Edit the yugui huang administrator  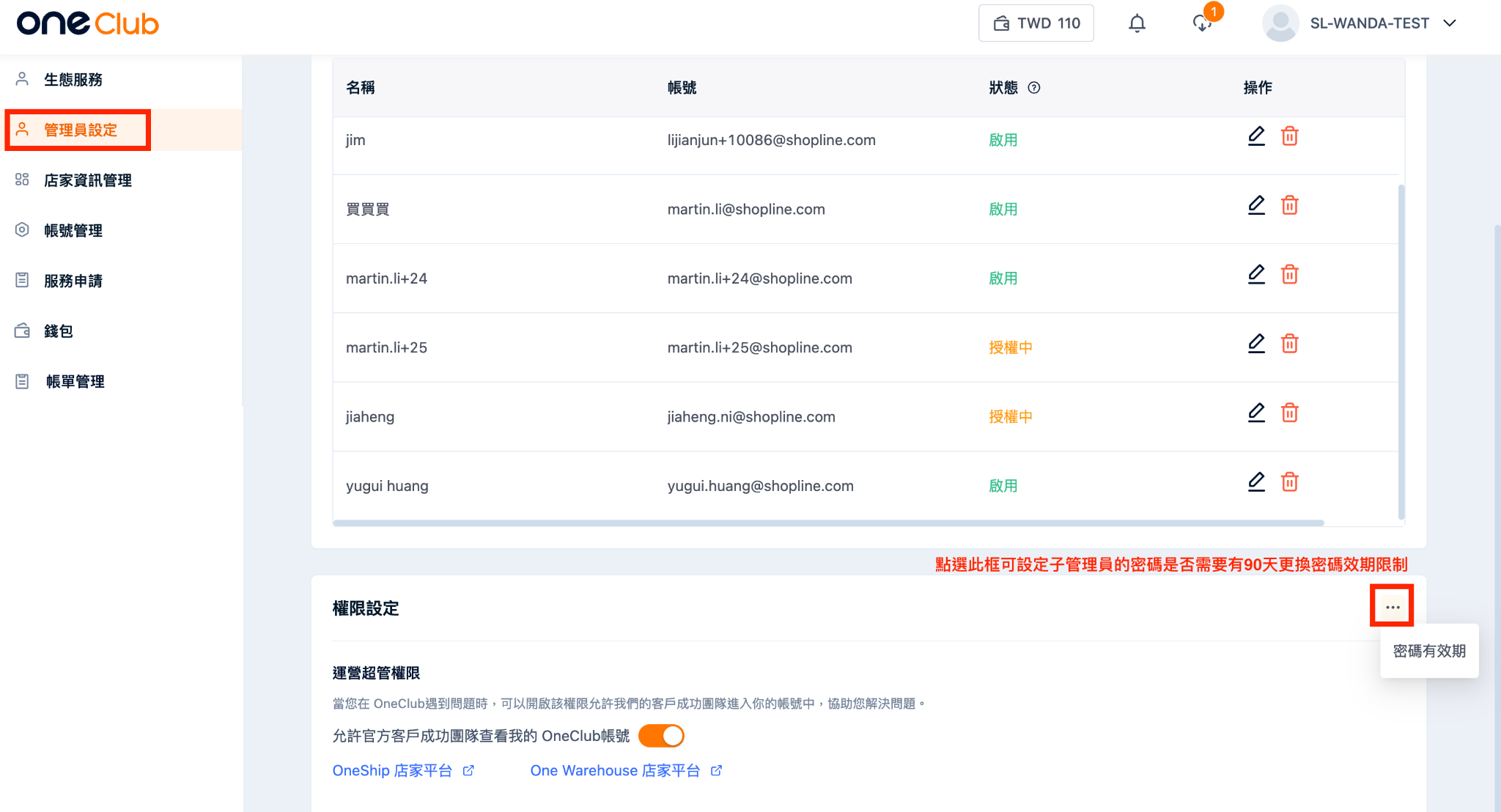(x=1256, y=481)
